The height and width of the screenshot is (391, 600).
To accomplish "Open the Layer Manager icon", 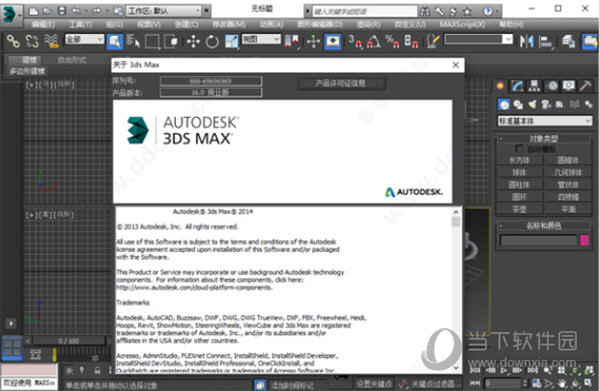I will tap(568, 41).
